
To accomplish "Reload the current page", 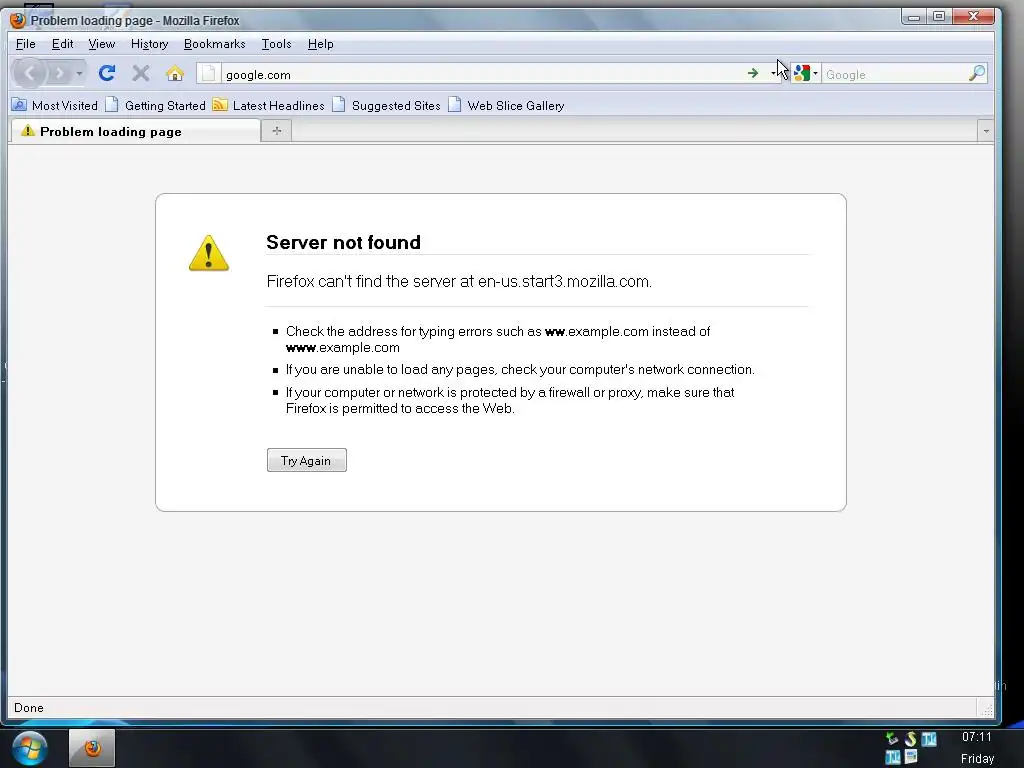I will [107, 73].
